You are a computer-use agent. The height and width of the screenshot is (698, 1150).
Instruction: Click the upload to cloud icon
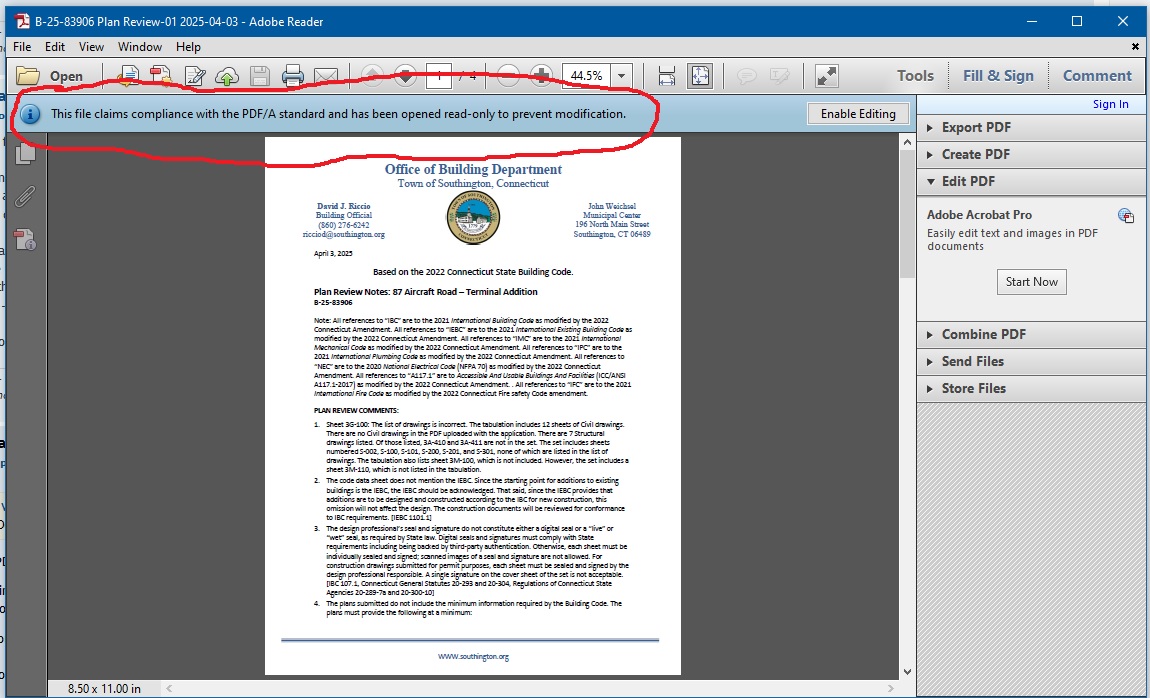pyautogui.click(x=227, y=76)
